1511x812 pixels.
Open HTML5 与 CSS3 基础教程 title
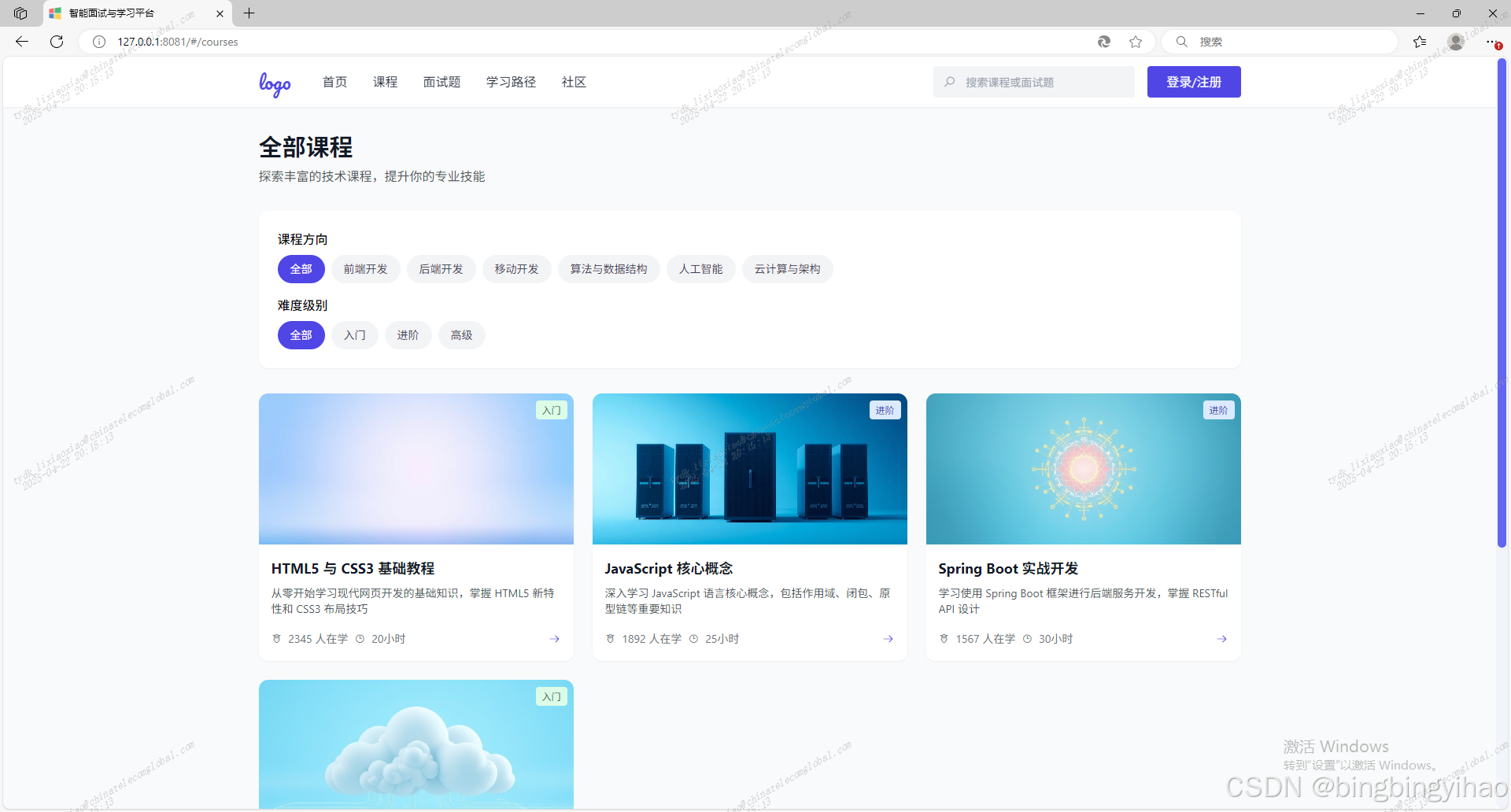click(x=353, y=568)
